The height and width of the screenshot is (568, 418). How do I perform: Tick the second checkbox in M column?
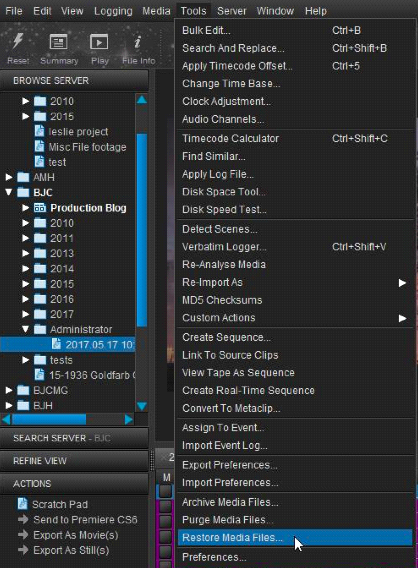166,506
